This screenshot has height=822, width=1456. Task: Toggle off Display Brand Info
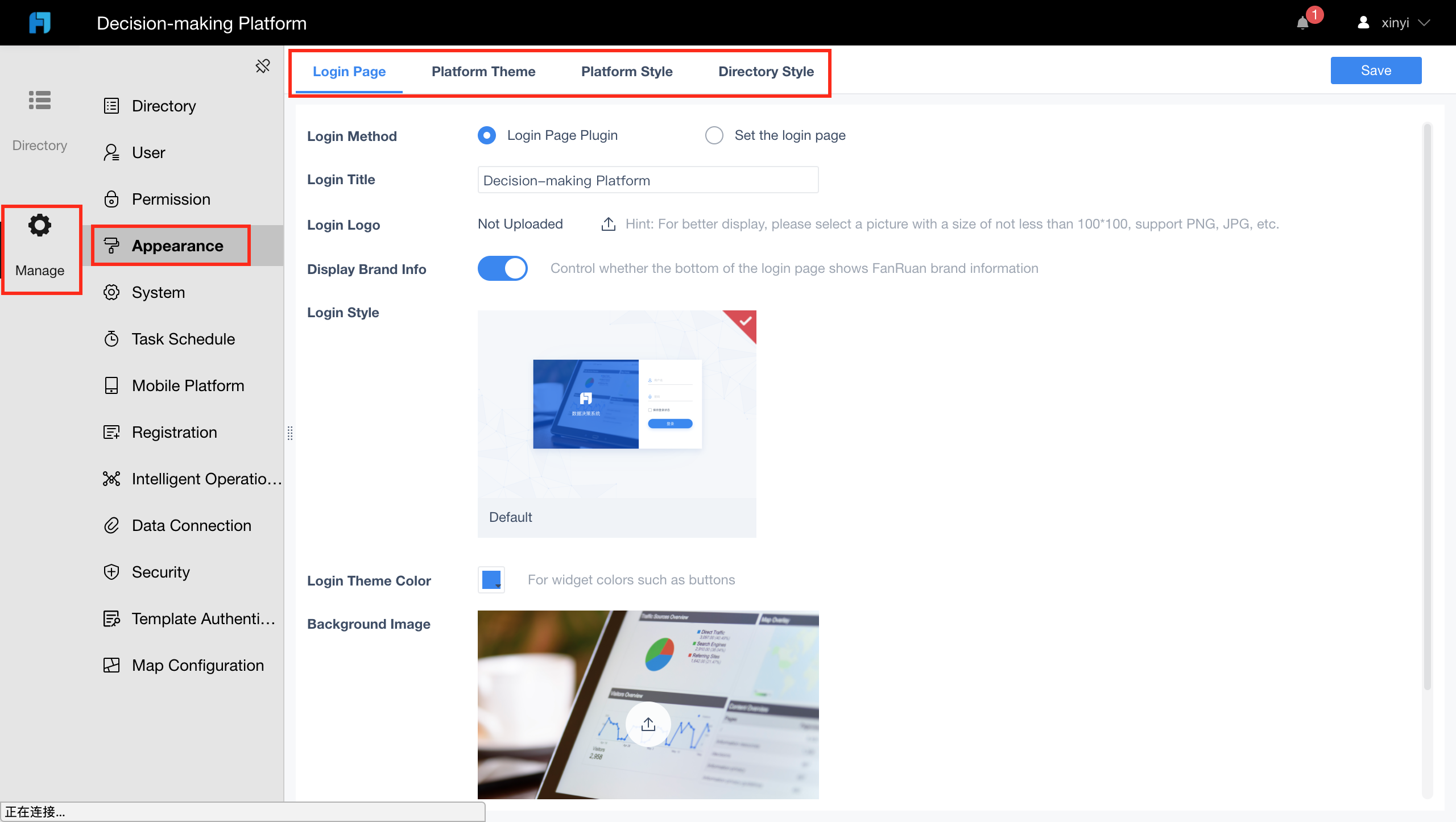(502, 268)
